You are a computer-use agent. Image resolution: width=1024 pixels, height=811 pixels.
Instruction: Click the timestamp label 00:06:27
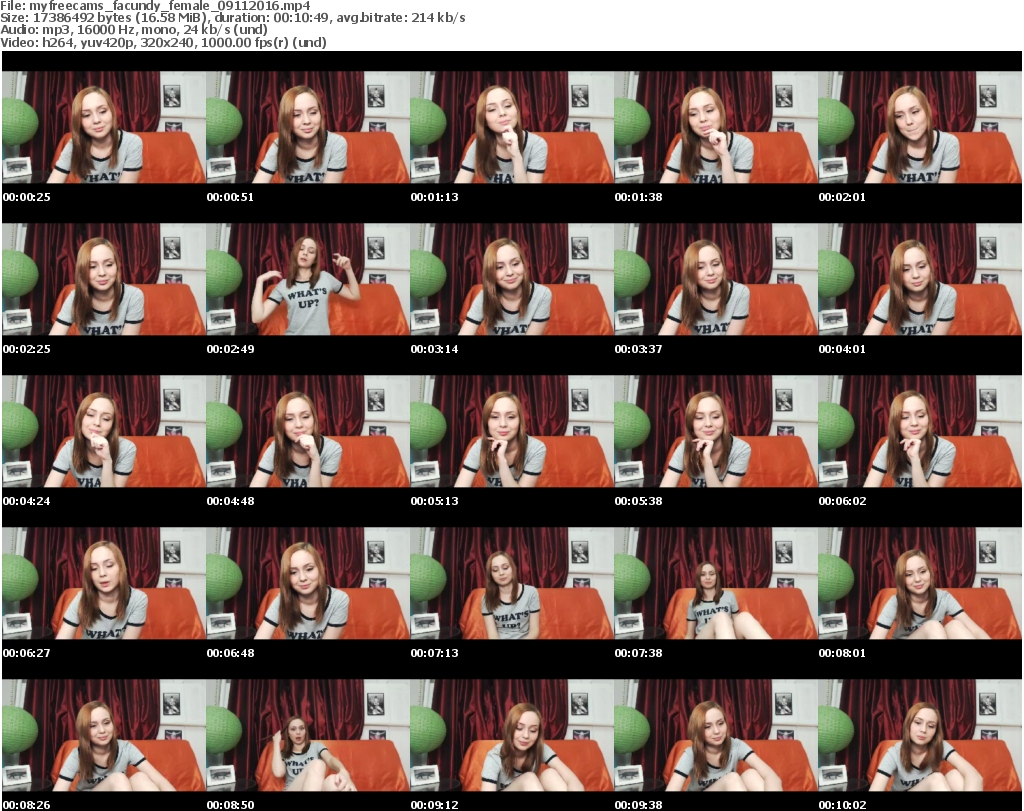tap(27, 653)
